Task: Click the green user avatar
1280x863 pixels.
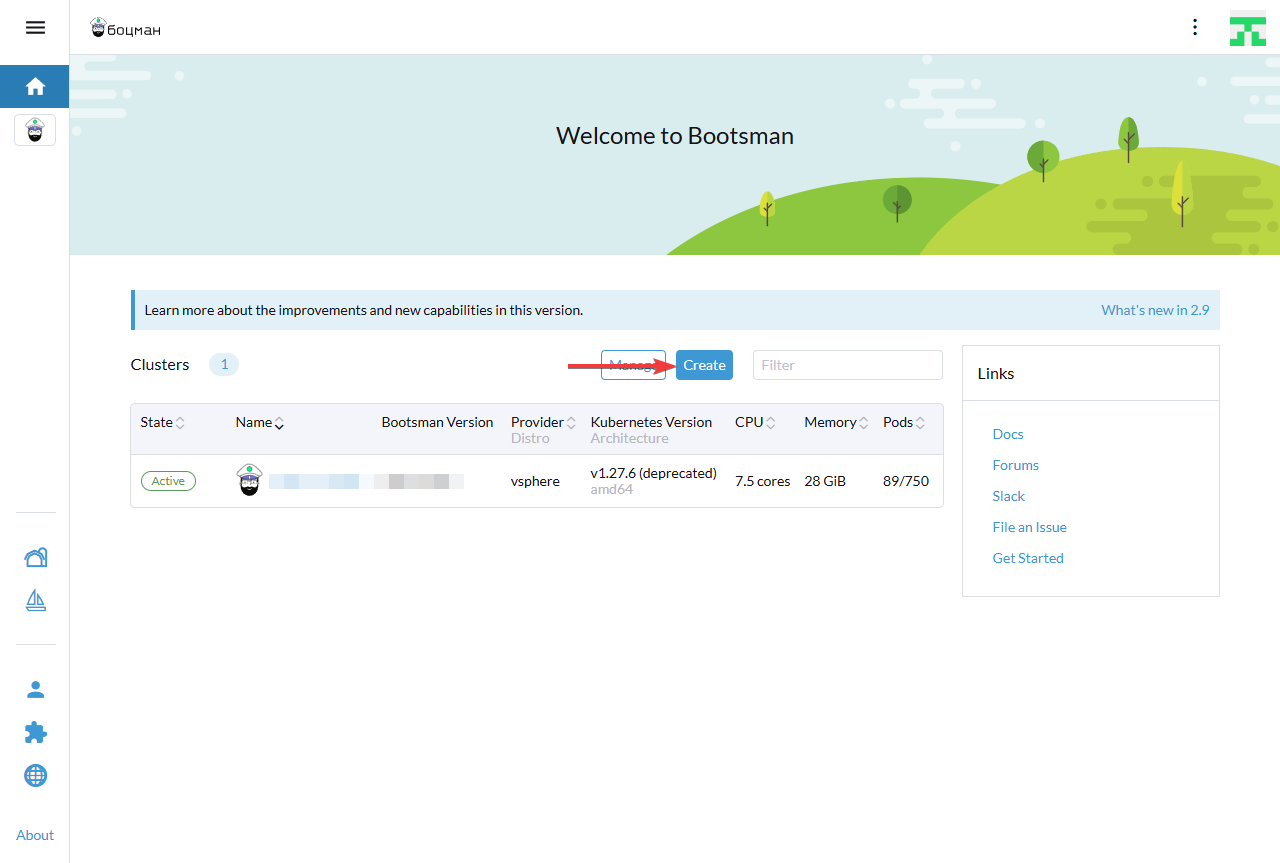Action: 1247,28
